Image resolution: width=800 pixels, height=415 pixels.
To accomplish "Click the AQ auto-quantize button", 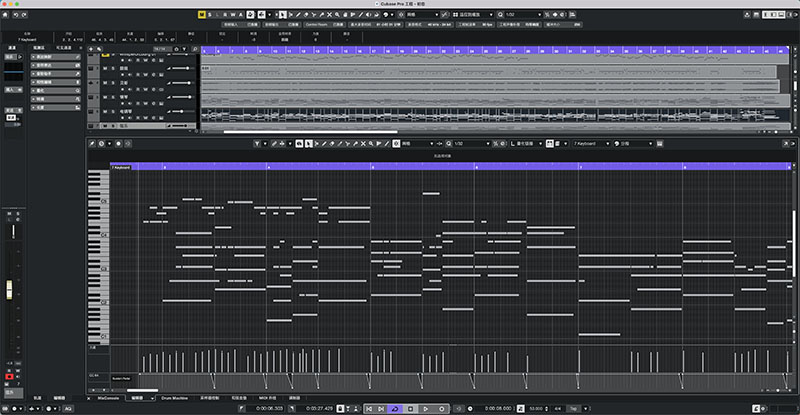I will click(68, 409).
